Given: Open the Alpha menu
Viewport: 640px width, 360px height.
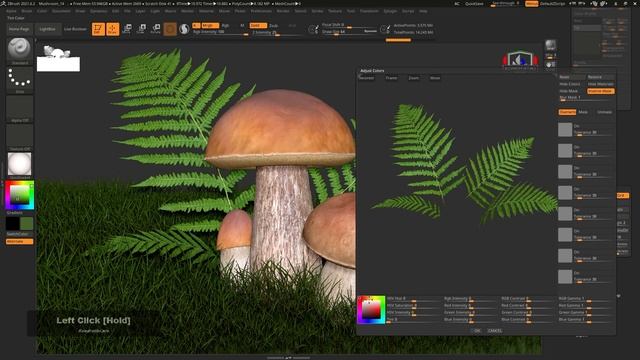Looking at the screenshot, I should pos(11,11).
